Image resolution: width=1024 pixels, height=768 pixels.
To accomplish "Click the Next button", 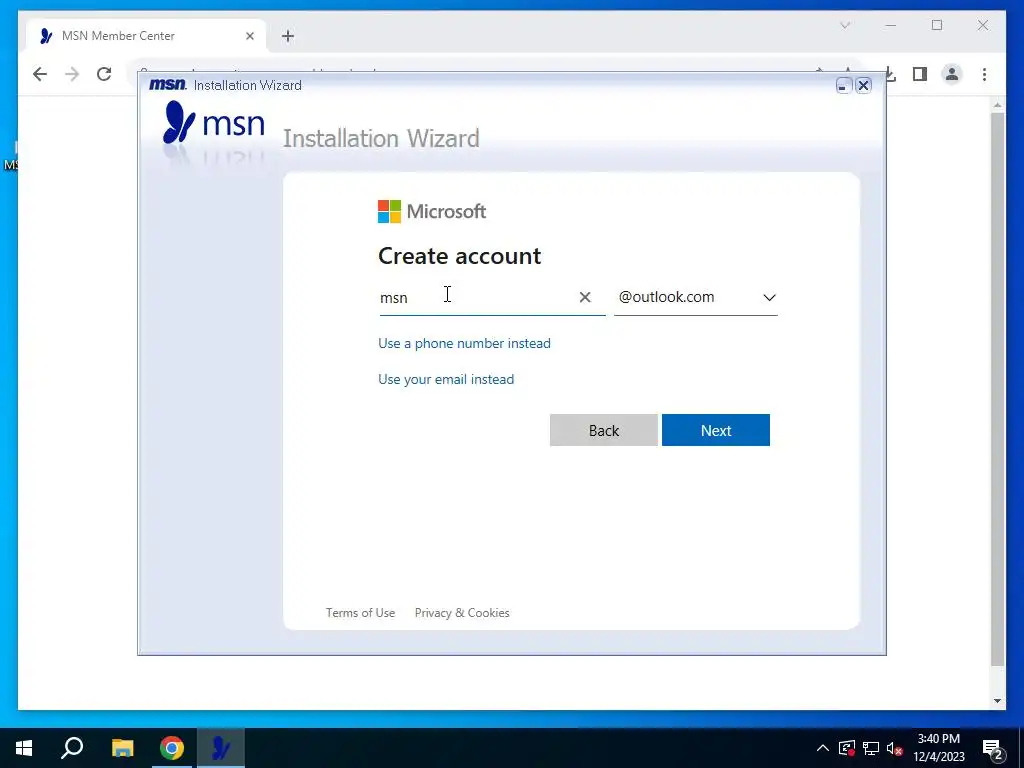I will [x=716, y=430].
